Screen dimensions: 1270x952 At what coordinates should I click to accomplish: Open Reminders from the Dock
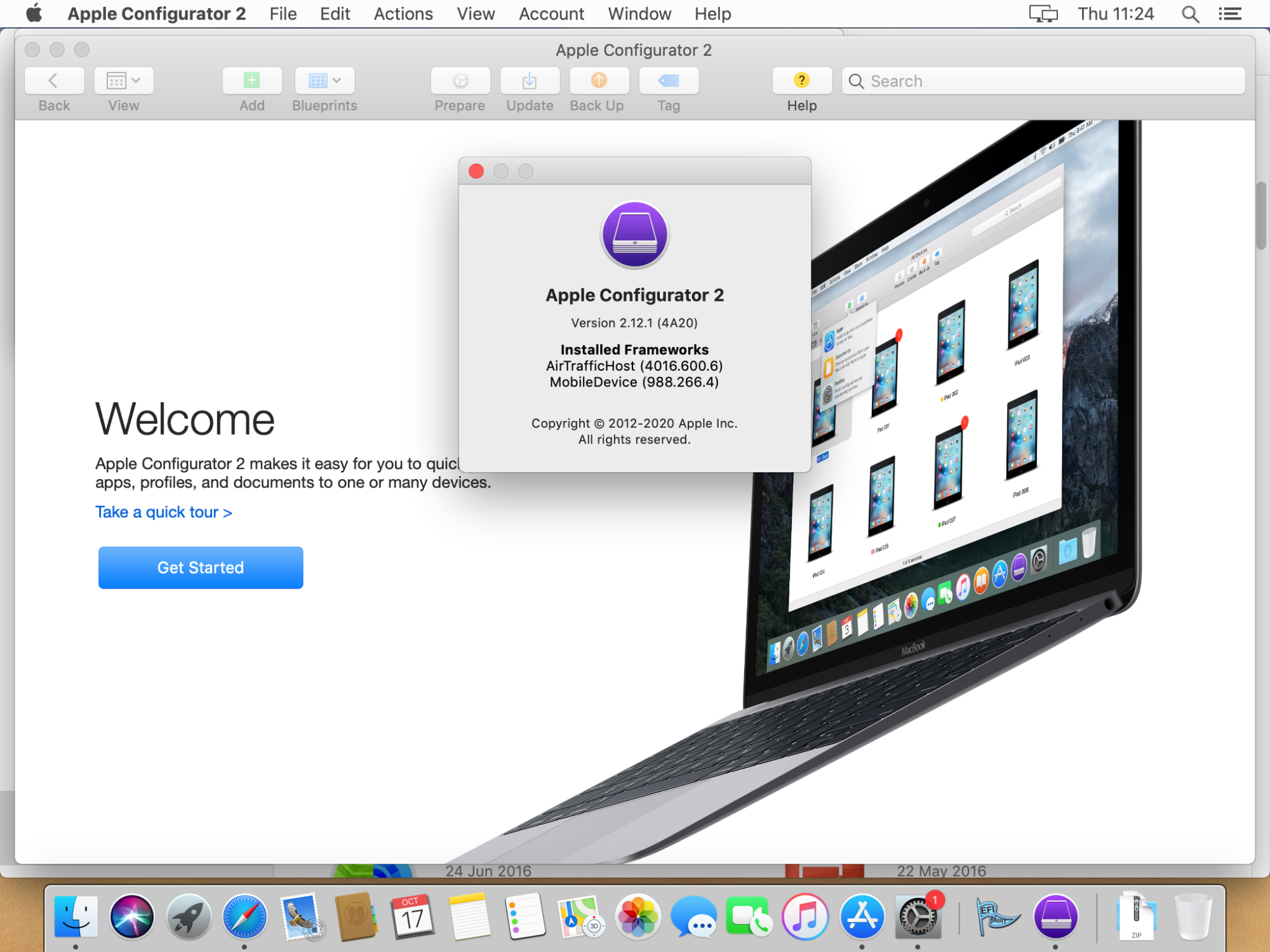point(525,916)
